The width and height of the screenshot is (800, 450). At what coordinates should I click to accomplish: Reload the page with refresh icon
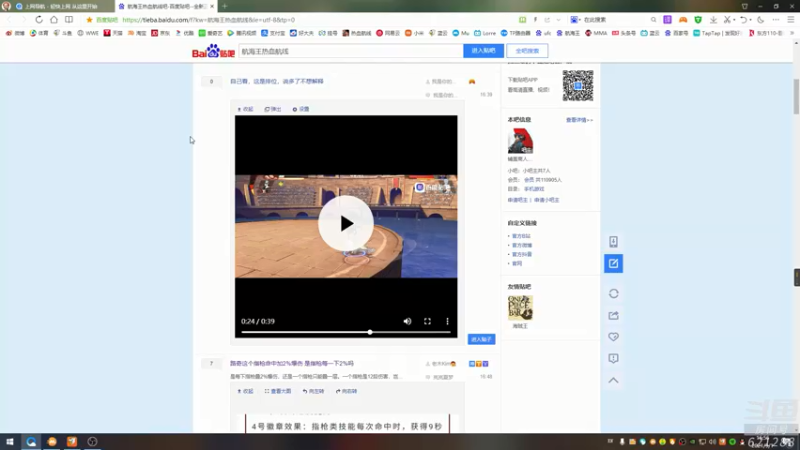point(39,19)
